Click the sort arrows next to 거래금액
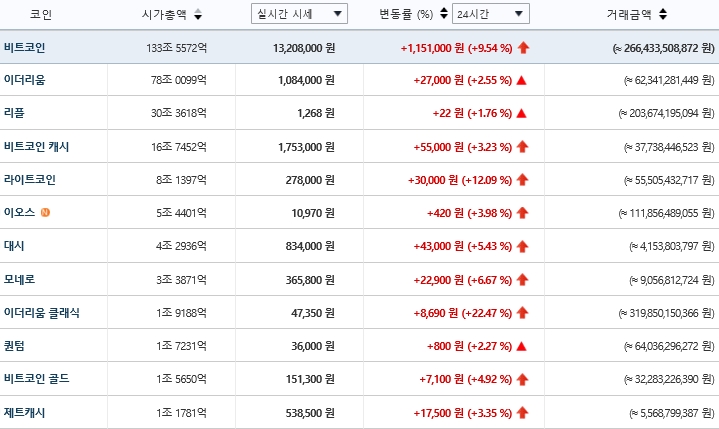This screenshot has height=429, width=719. point(663,15)
